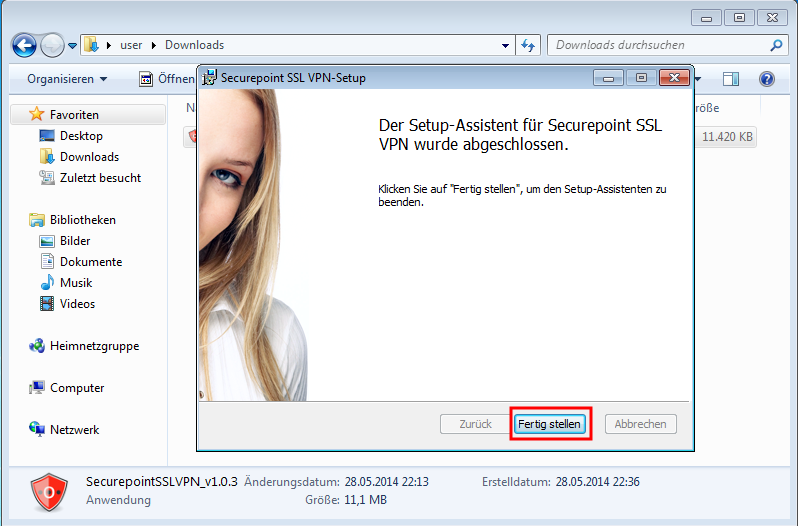Click the Größe value 11,1 MB
This screenshot has height=526, width=798.
coord(365,500)
